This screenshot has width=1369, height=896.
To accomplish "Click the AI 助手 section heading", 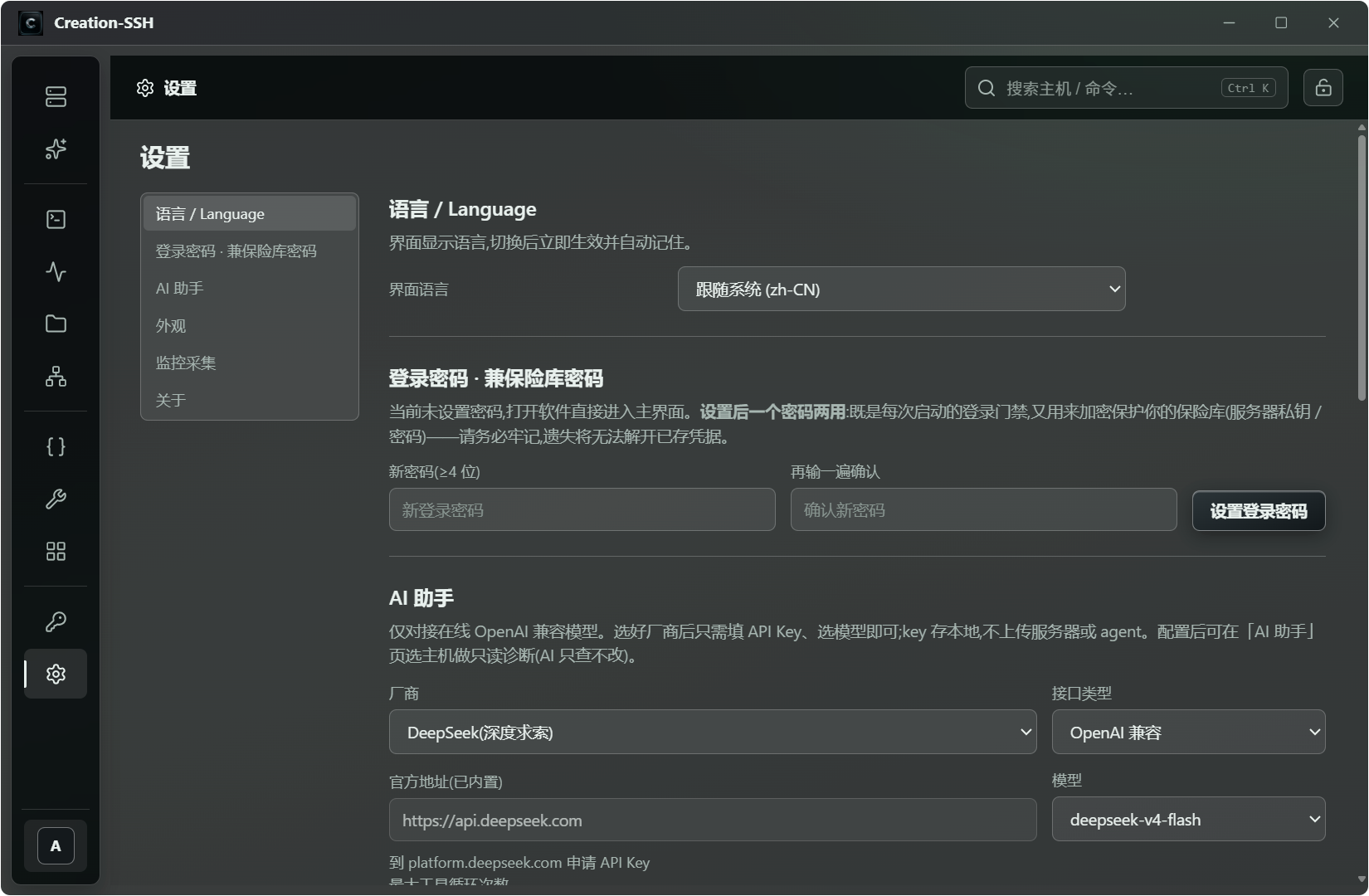I will tap(421, 598).
